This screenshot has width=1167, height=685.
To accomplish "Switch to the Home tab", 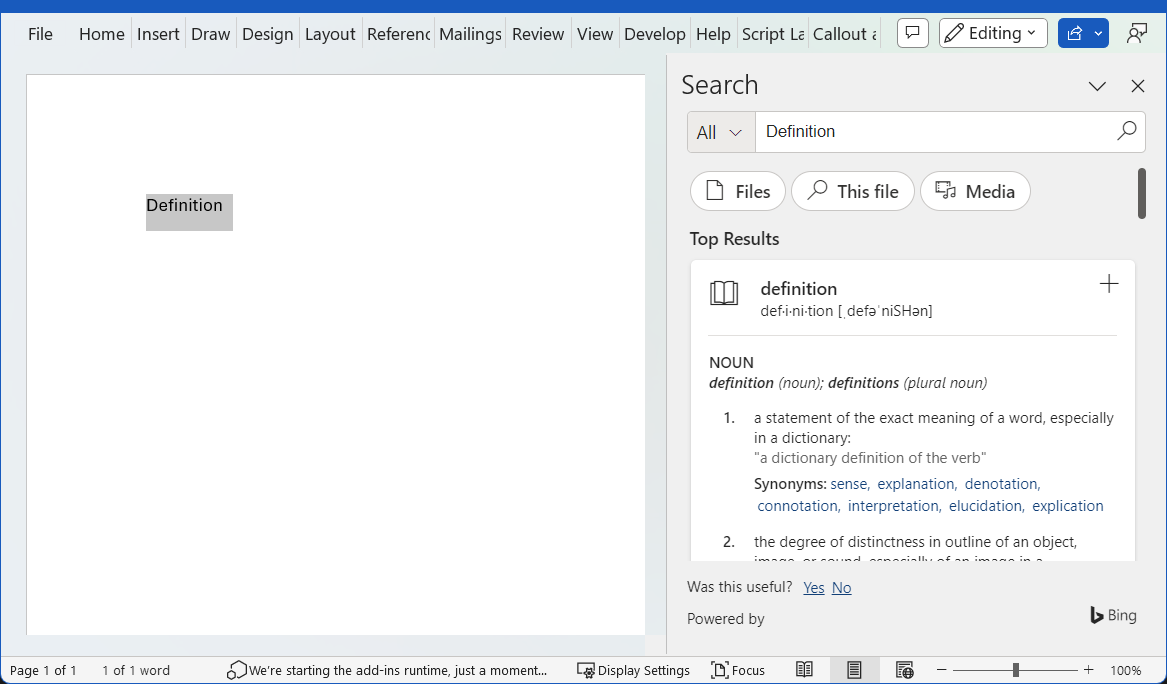I will (101, 34).
